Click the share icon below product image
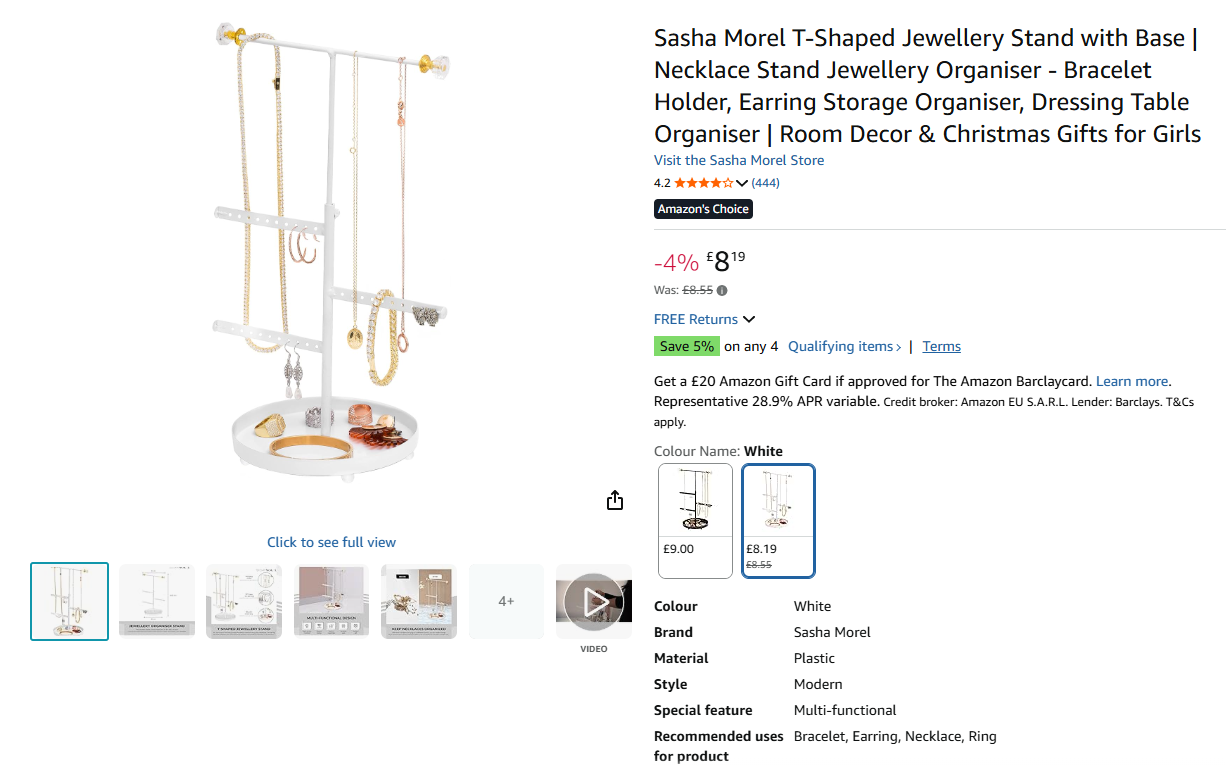This screenshot has height=767, width=1228. tap(615, 501)
